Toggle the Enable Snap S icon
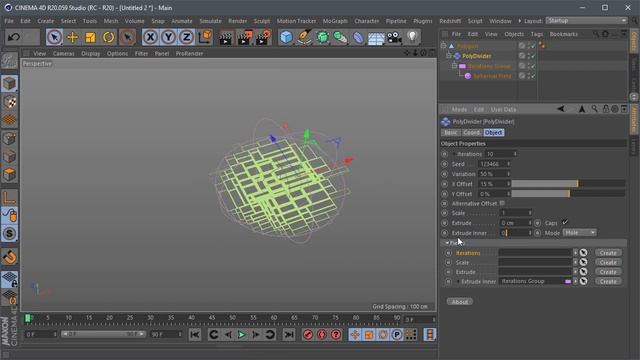Image resolution: width=640 pixels, height=360 pixels. pos(9,233)
